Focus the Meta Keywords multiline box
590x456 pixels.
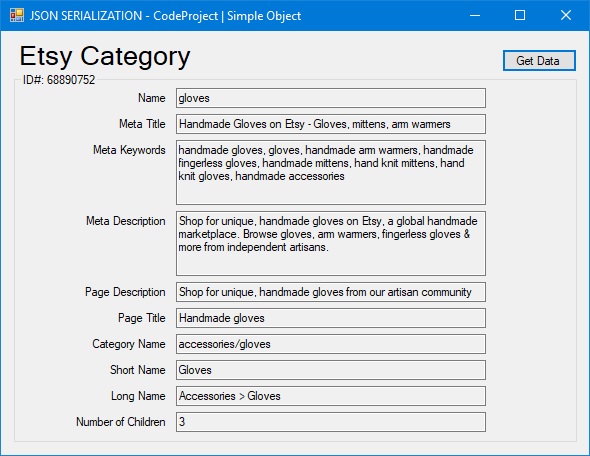[331, 172]
